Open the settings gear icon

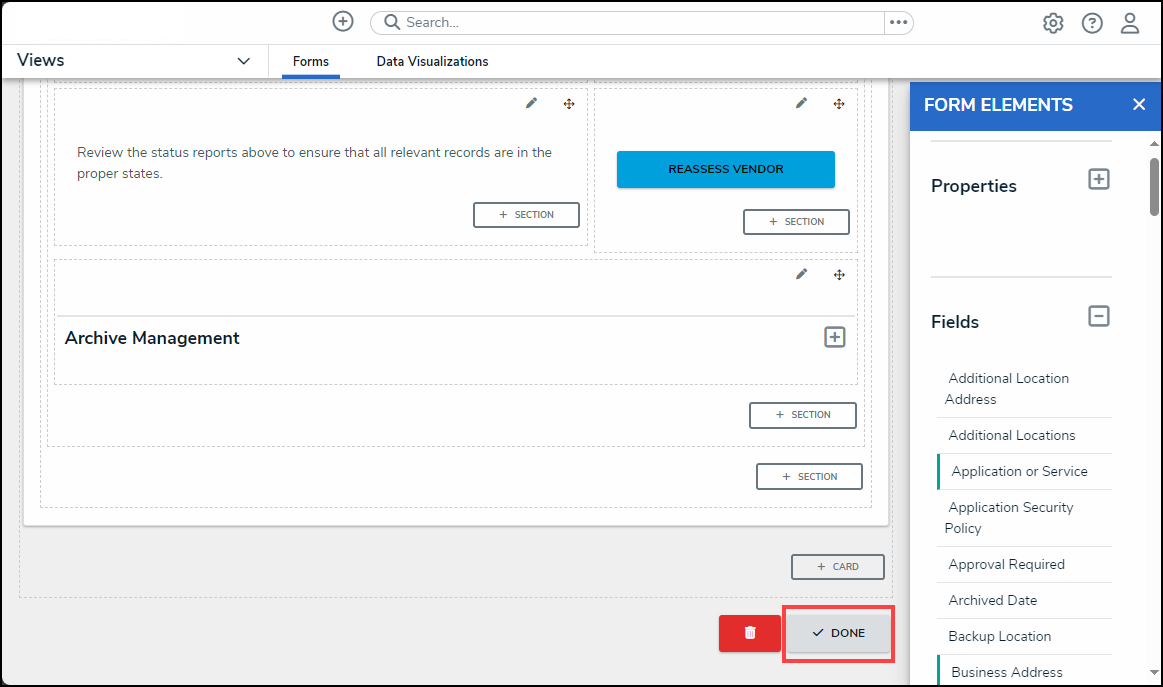1053,23
